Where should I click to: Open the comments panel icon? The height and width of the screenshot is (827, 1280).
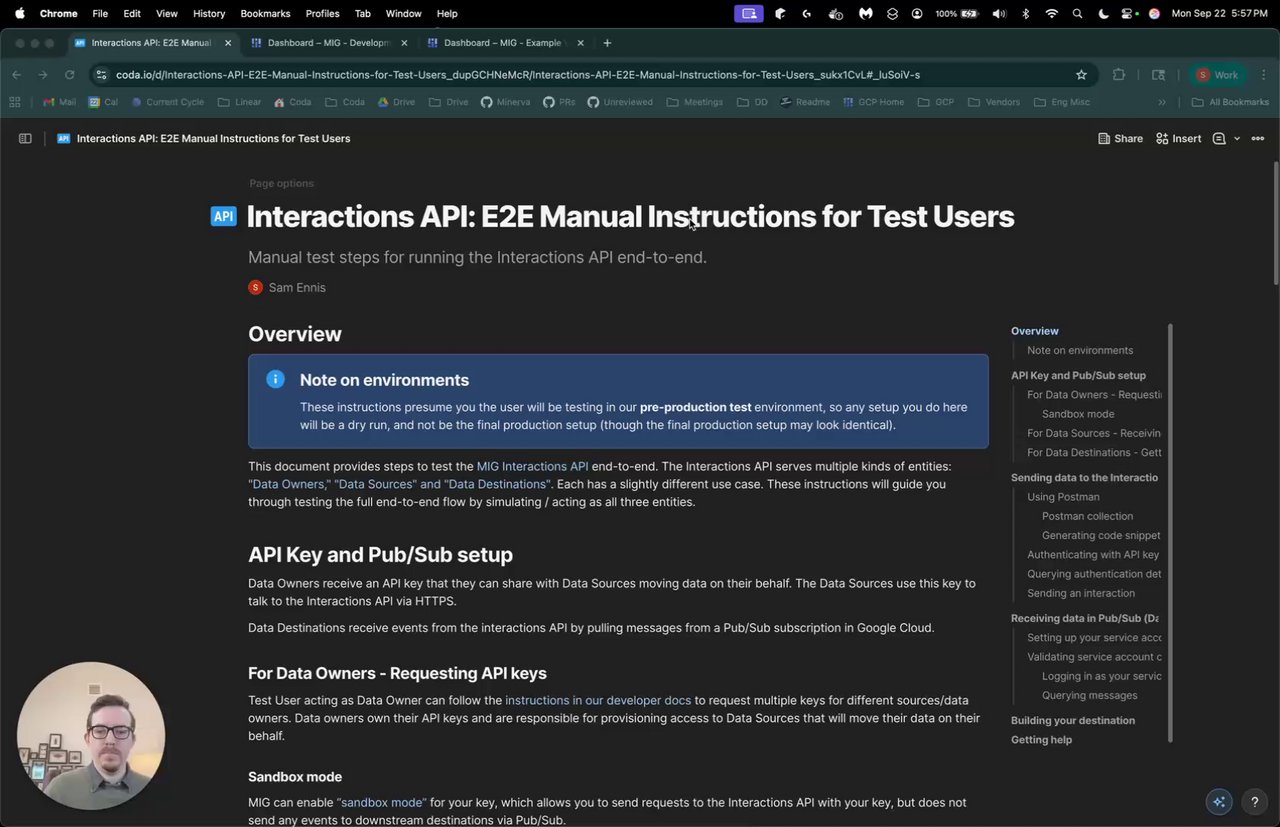coord(1219,138)
